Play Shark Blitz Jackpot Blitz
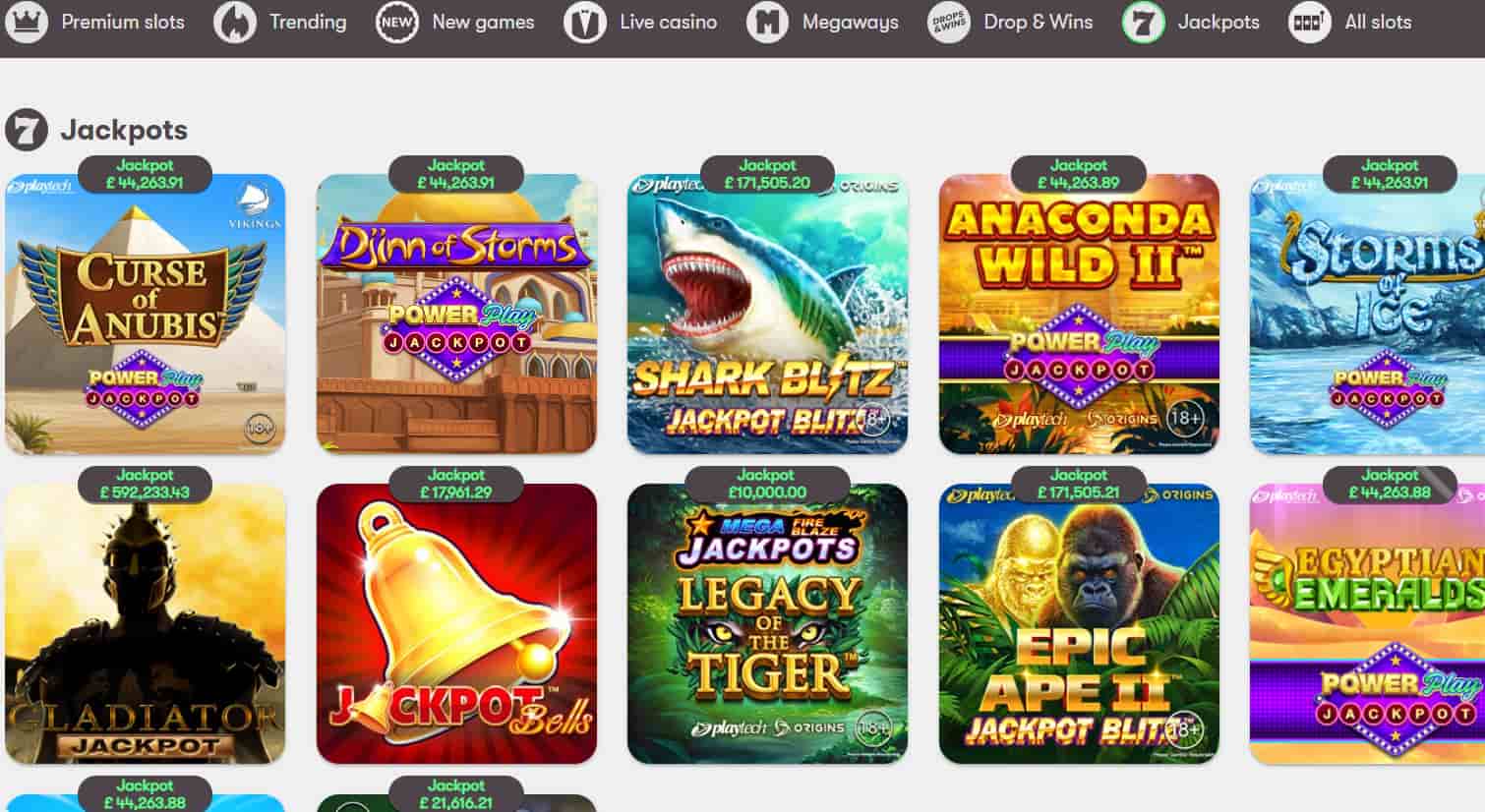Screen dimensions: 1485x812 (768, 314)
